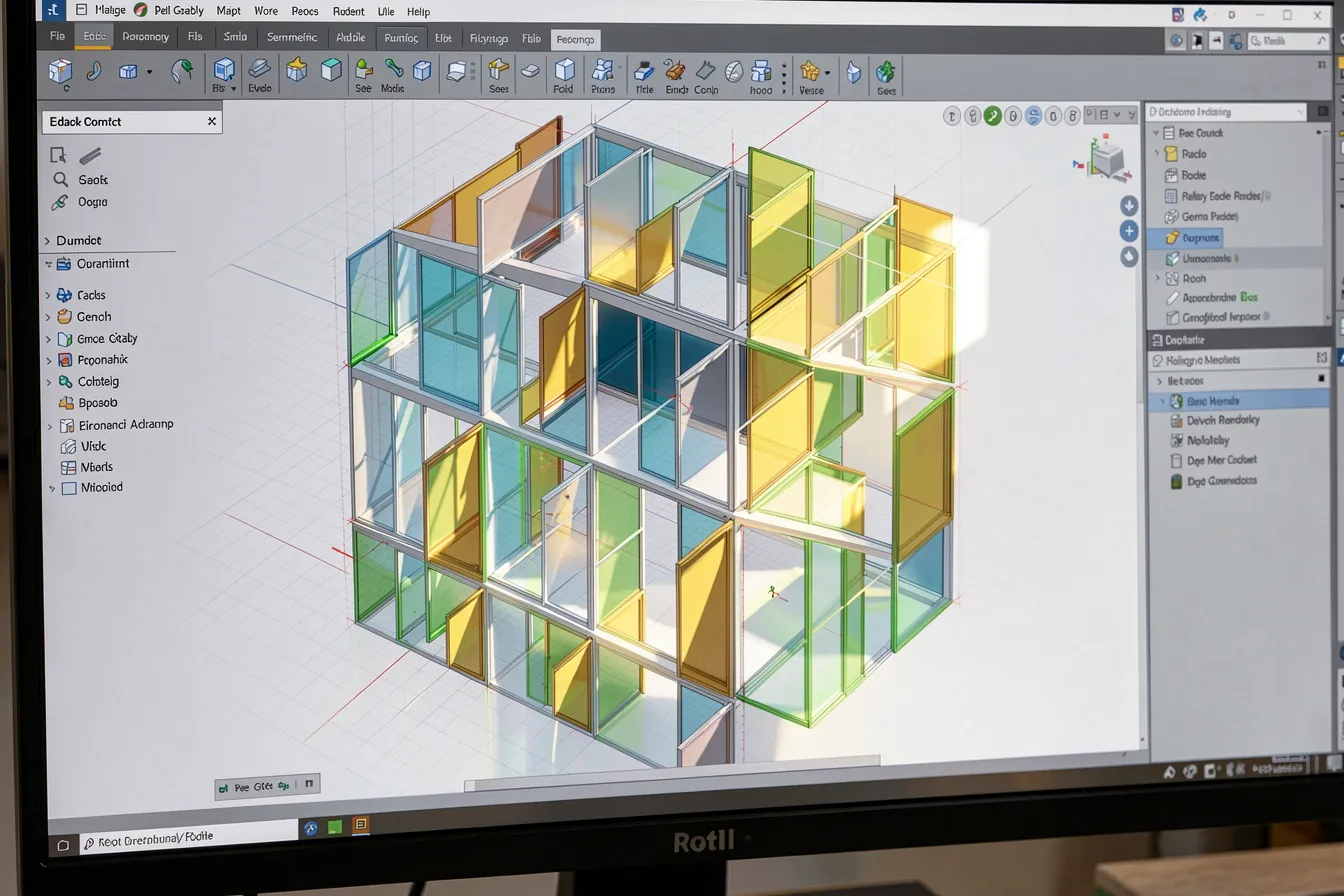Click the Vesce tool icon
Viewport: 1344px width, 896px height.
pyautogui.click(x=811, y=72)
